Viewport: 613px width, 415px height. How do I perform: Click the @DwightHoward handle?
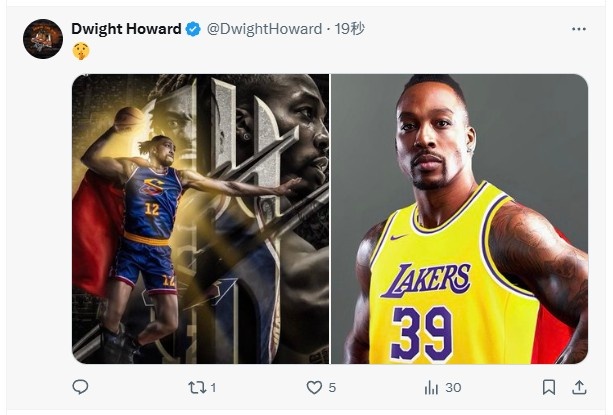tap(264, 29)
